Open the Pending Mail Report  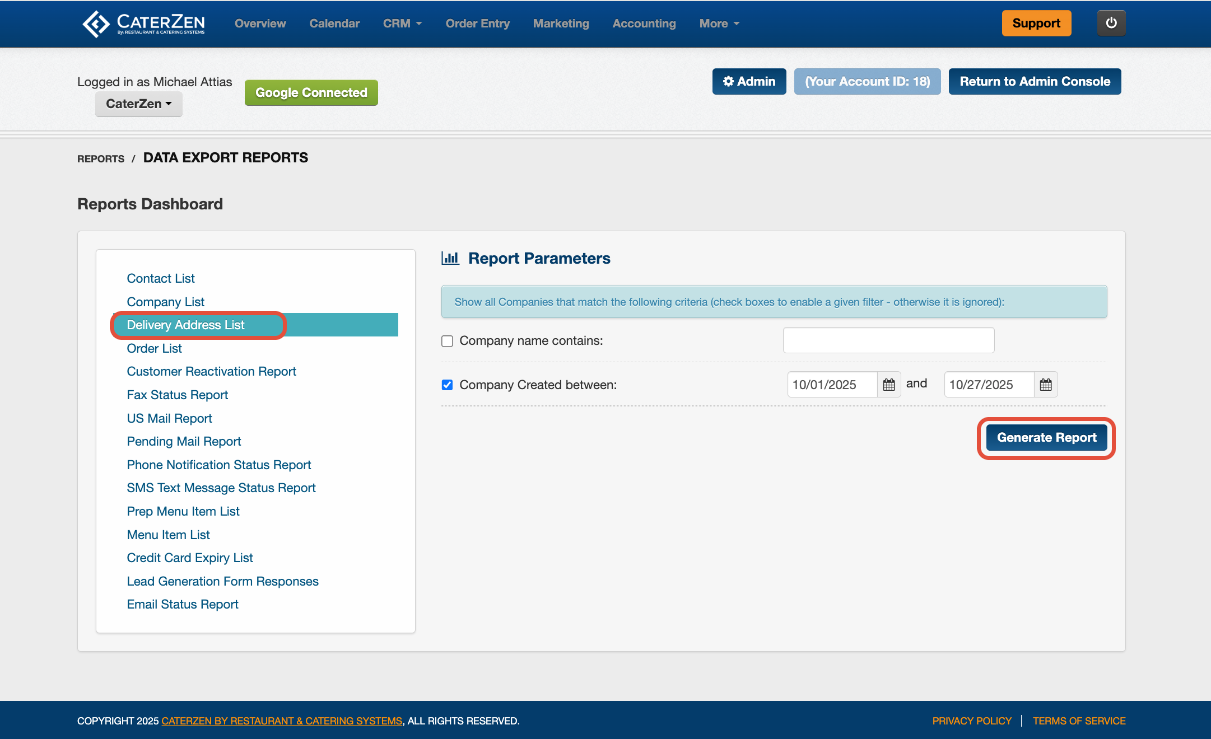coord(184,442)
